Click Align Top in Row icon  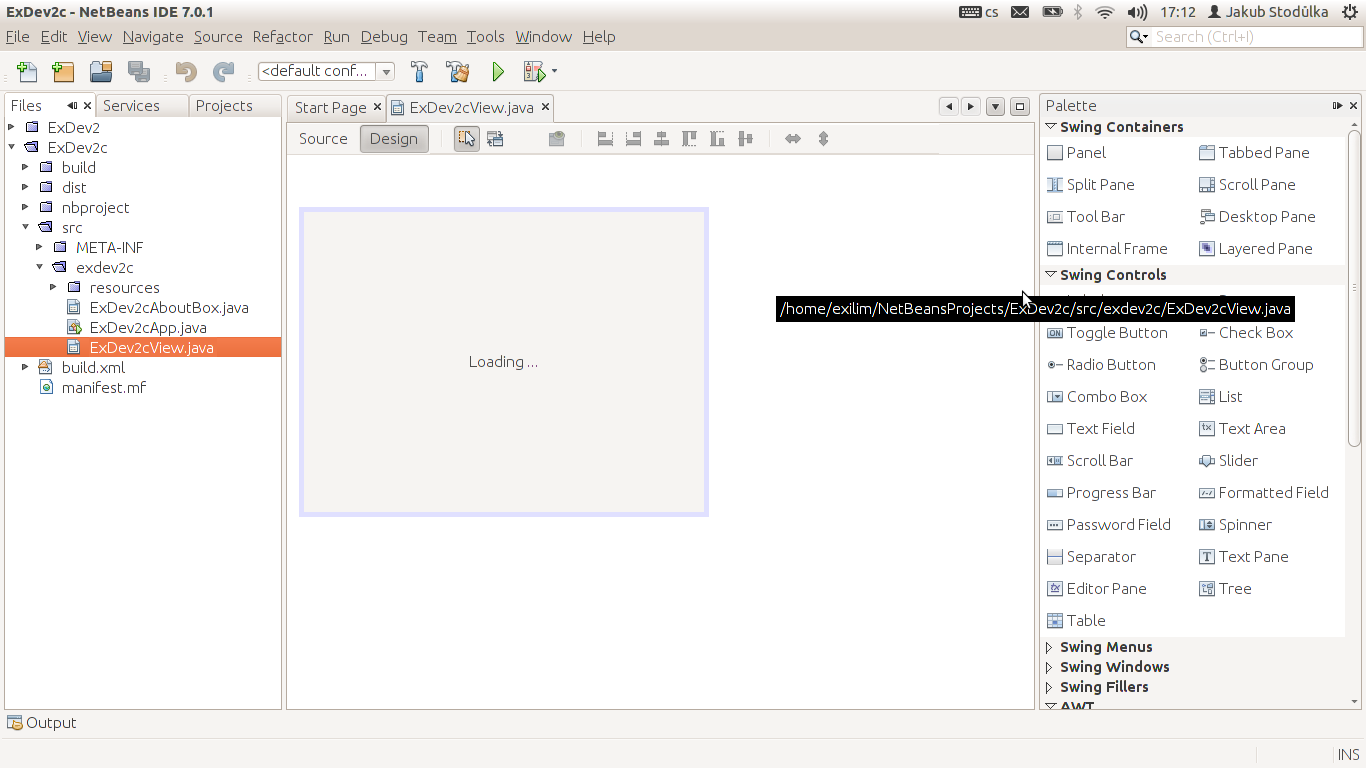point(689,139)
